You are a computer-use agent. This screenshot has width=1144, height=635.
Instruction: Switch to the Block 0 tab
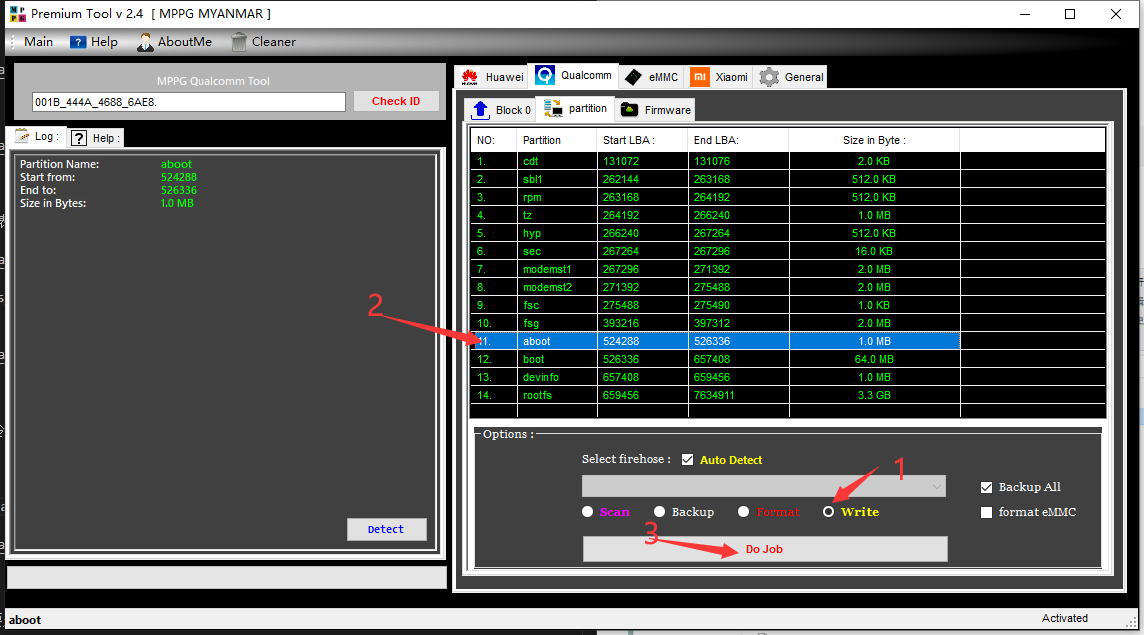[x=500, y=109]
